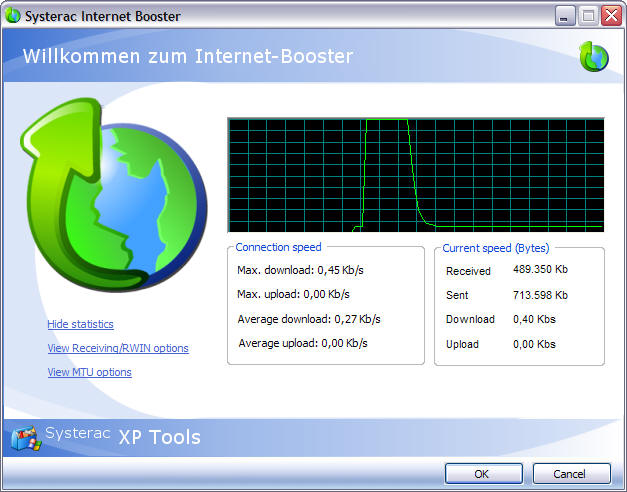Click the Hide statistics link
The image size is (627, 492).
(x=80, y=324)
